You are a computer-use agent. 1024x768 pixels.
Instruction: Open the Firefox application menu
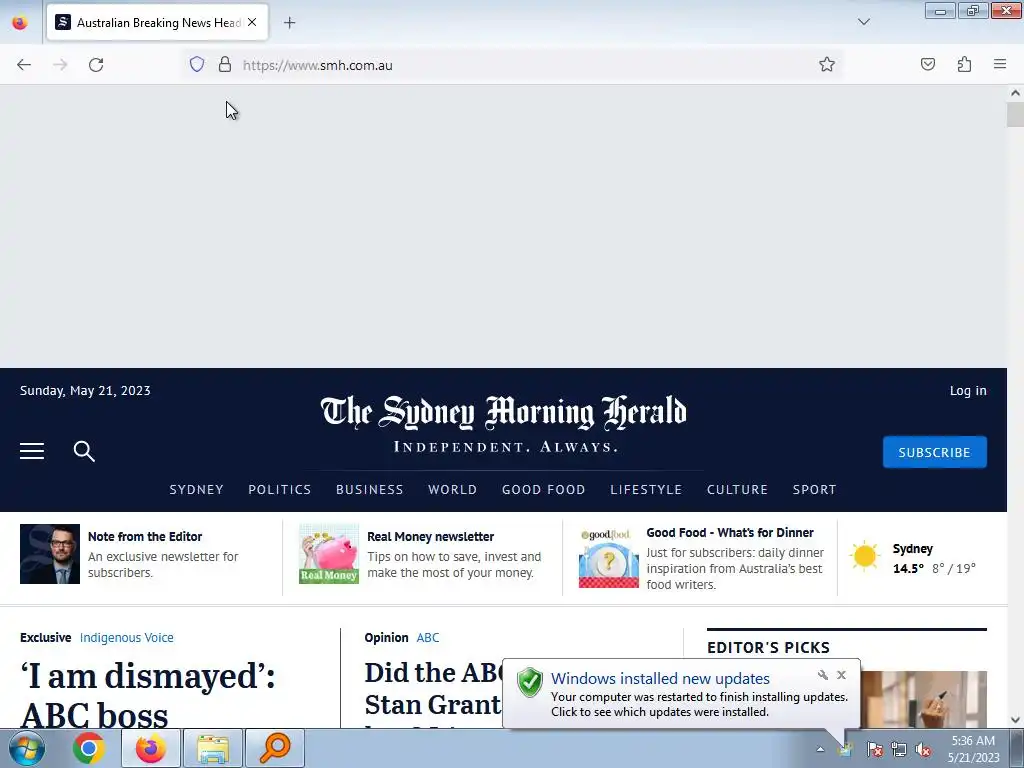pyautogui.click(x=1000, y=64)
